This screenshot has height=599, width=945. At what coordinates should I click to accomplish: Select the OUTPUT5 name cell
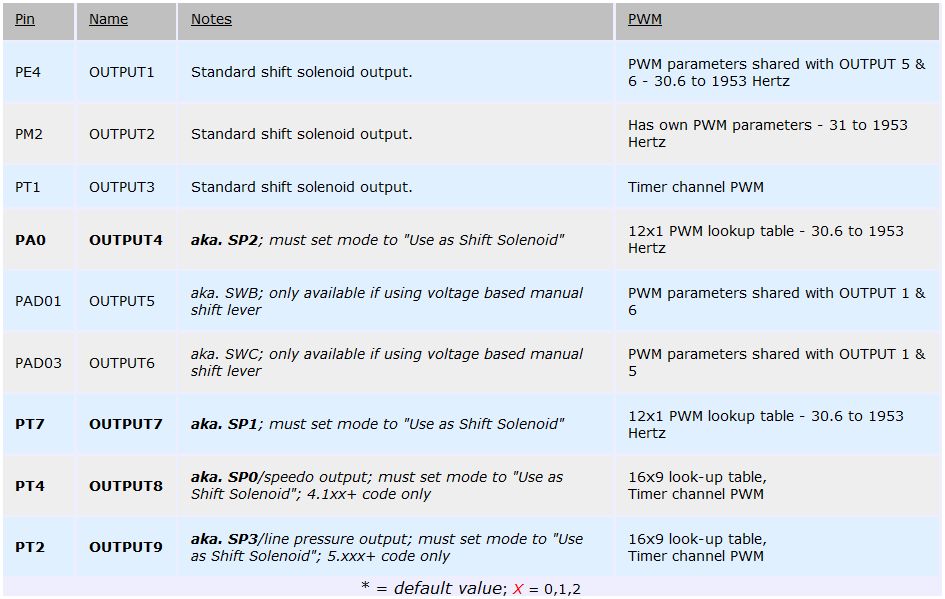(x=122, y=301)
